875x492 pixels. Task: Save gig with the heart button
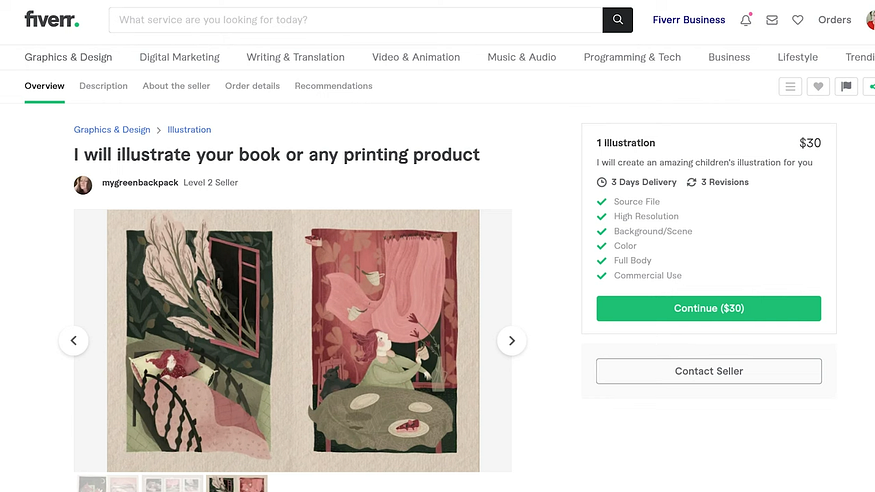click(818, 86)
